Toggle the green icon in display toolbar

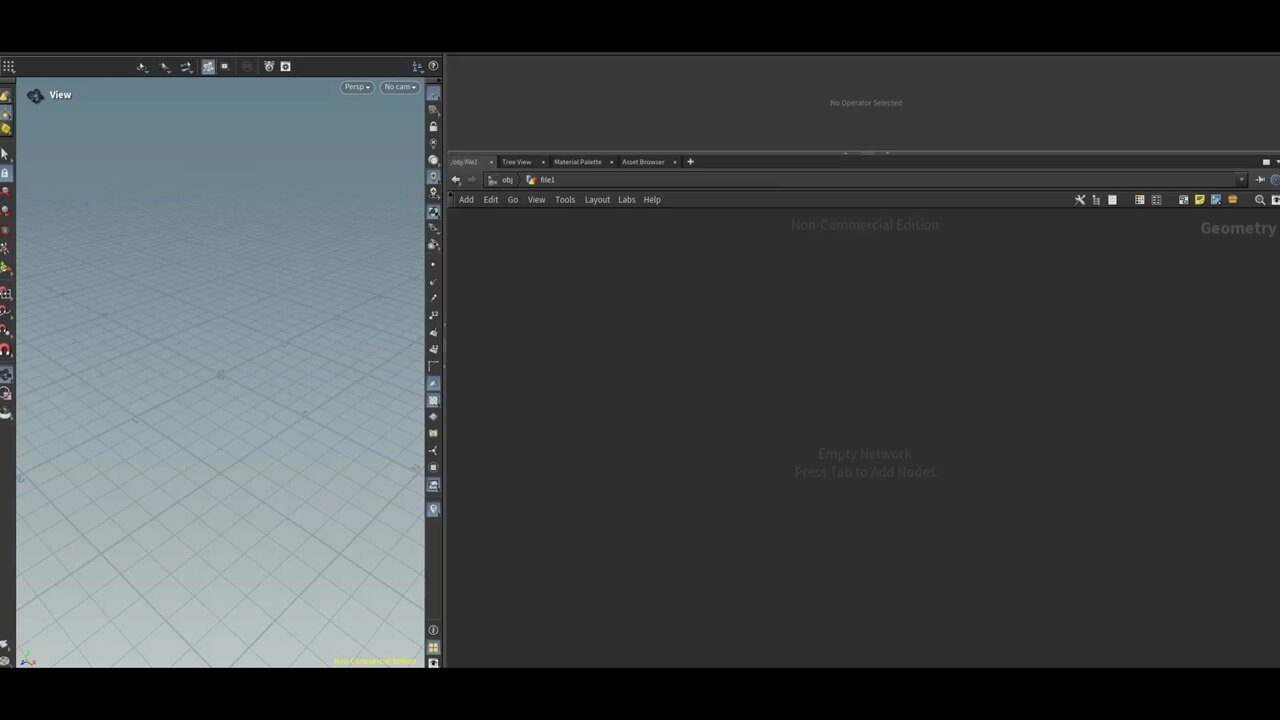pyautogui.click(x=433, y=433)
